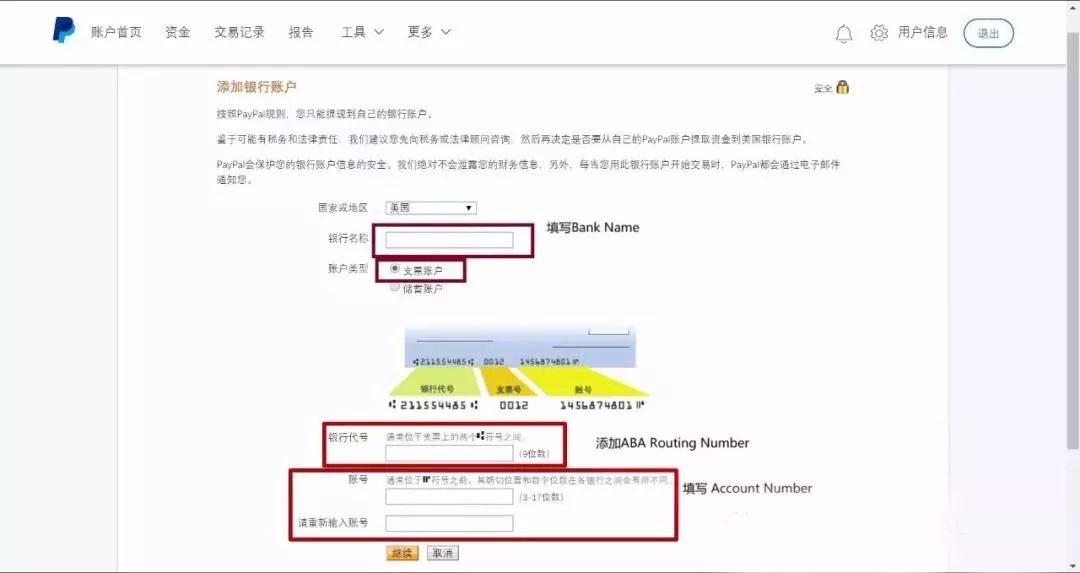
Task: Click the check sample image
Action: (520, 369)
